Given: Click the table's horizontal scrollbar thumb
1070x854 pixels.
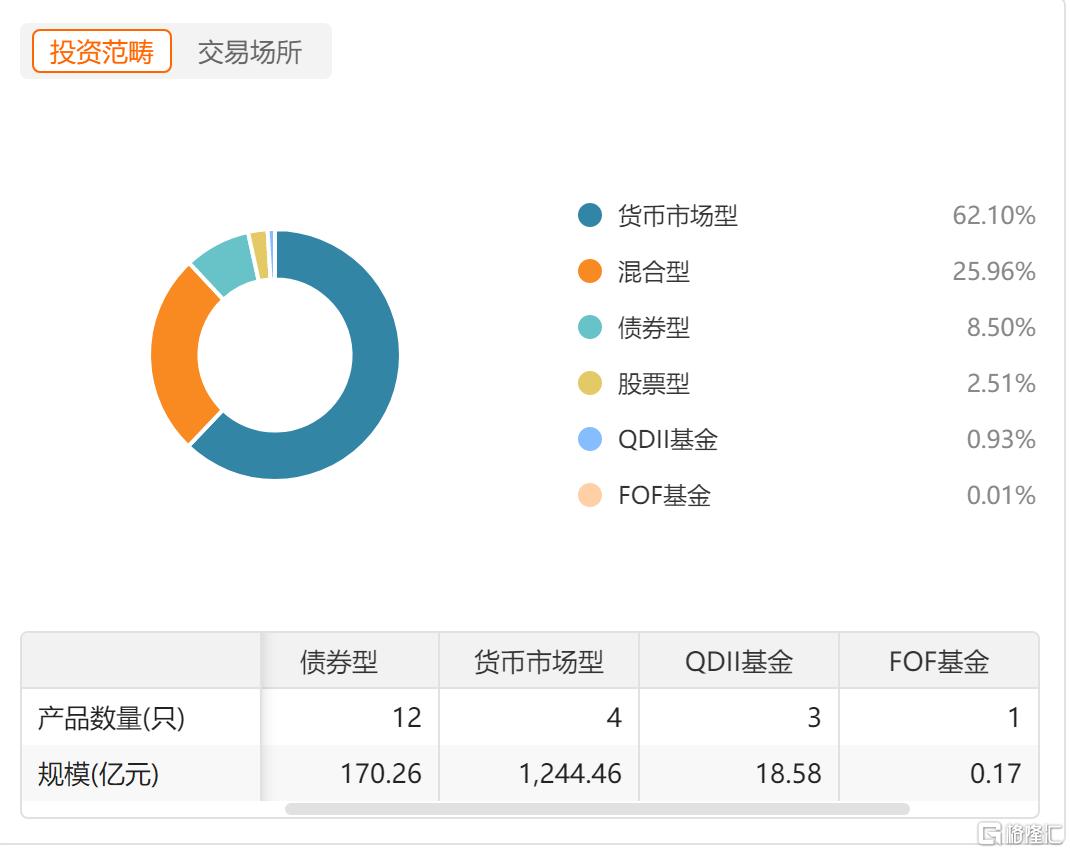Looking at the screenshot, I should pyautogui.click(x=597, y=809).
